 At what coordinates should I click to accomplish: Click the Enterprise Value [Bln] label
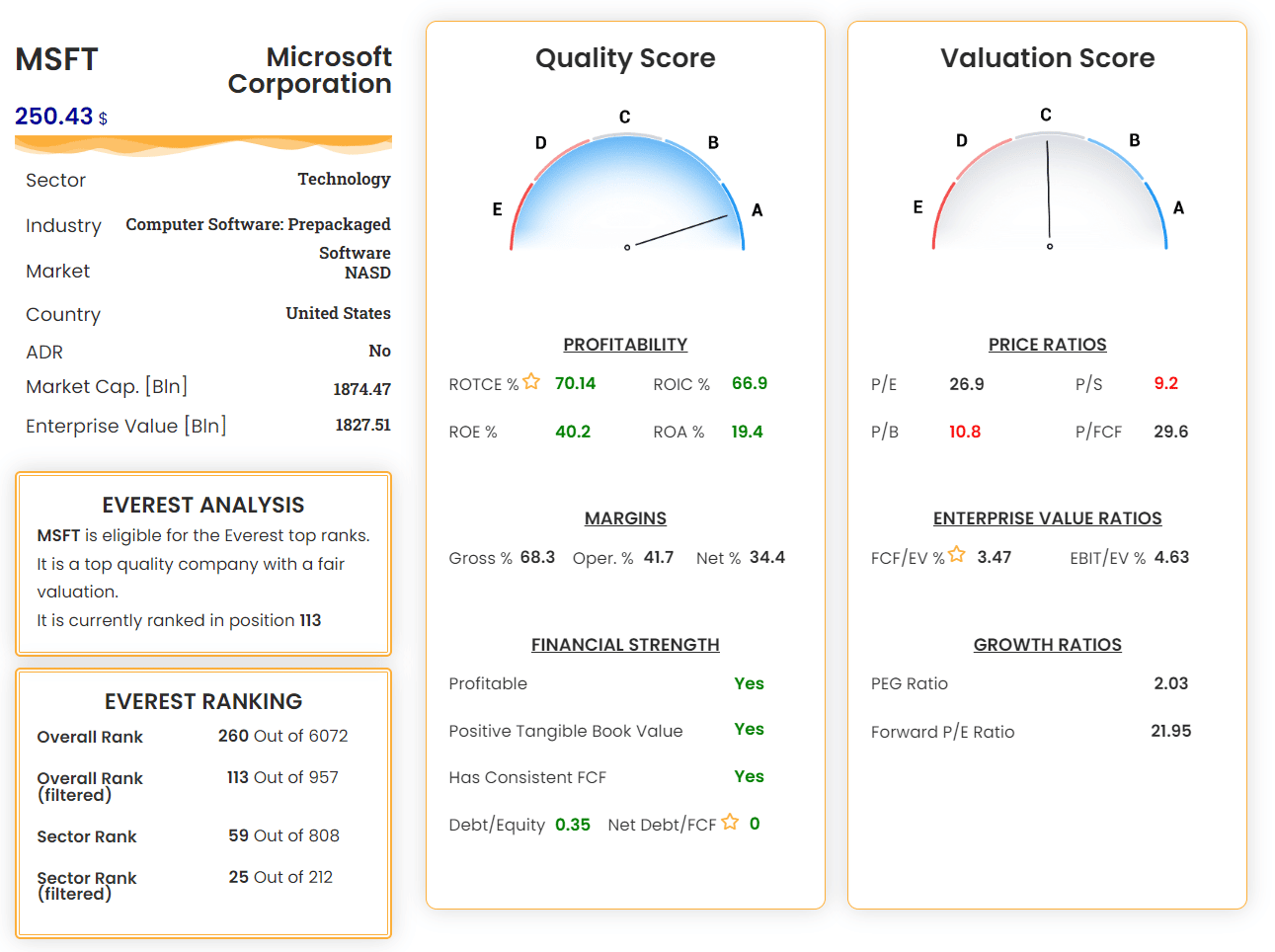click(x=126, y=426)
